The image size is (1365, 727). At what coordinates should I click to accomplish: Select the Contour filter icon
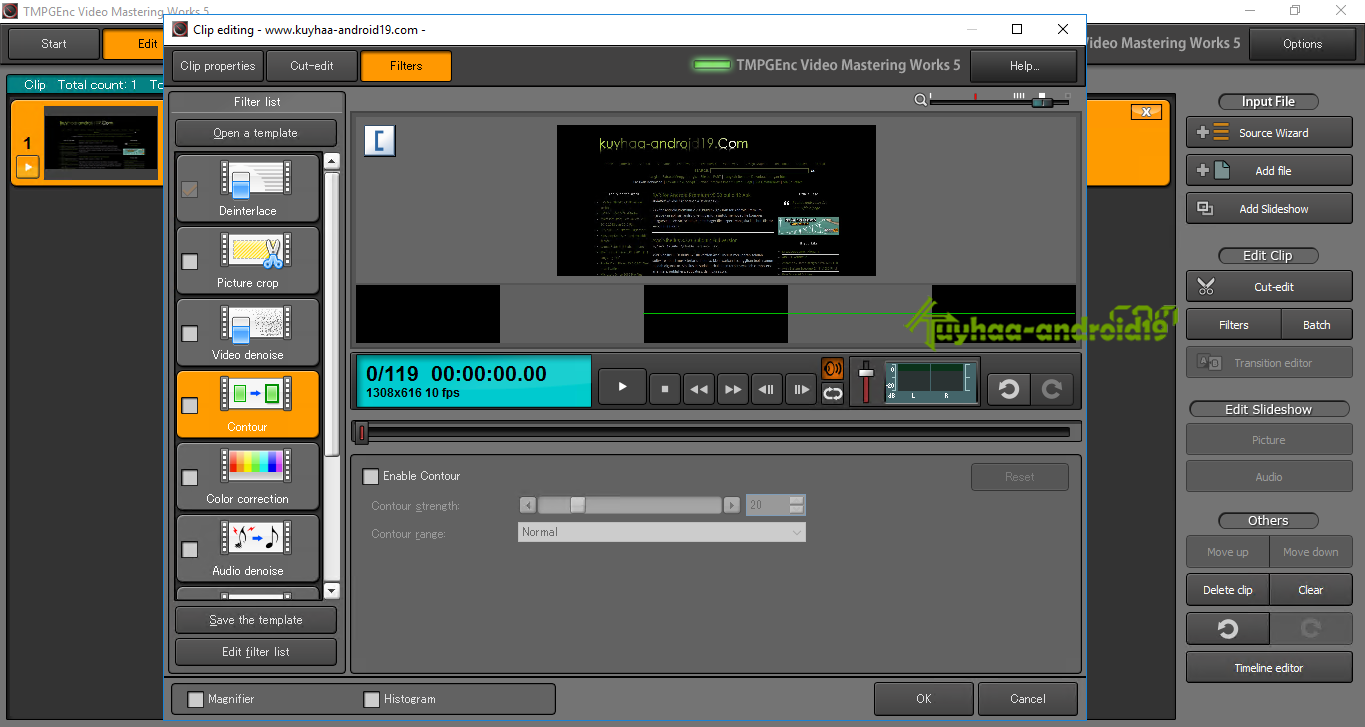256,397
